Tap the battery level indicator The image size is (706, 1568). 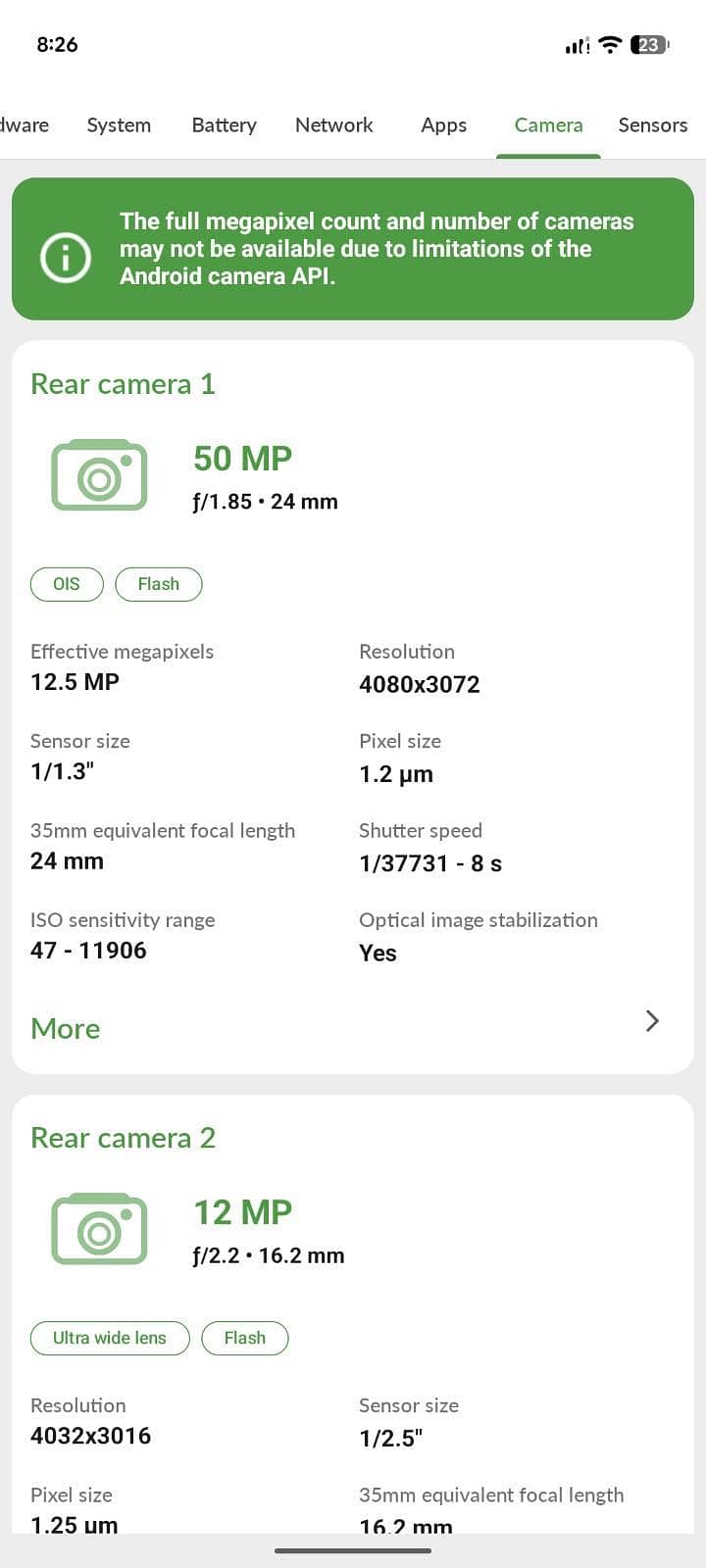point(649,44)
